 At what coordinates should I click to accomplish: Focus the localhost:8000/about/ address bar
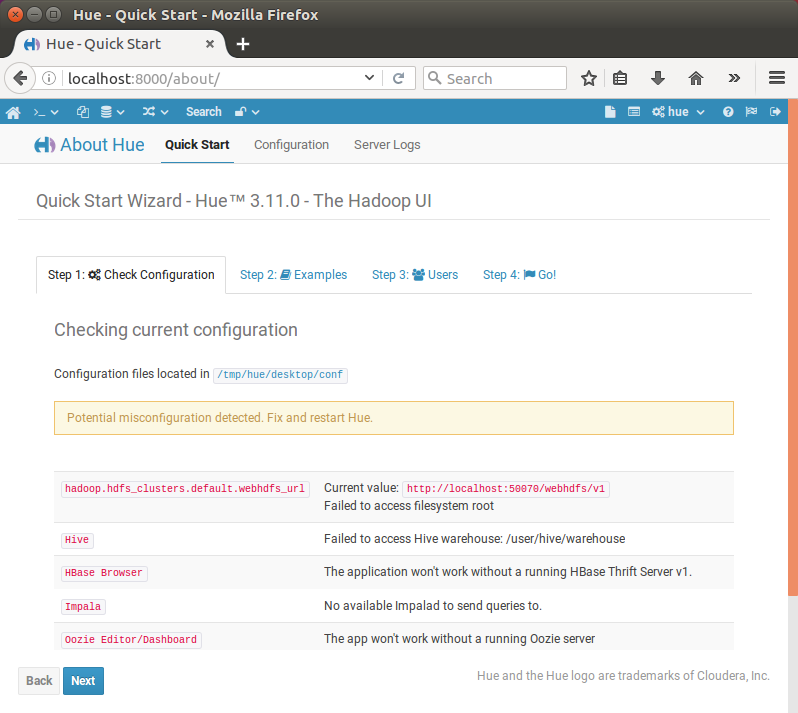click(x=214, y=78)
